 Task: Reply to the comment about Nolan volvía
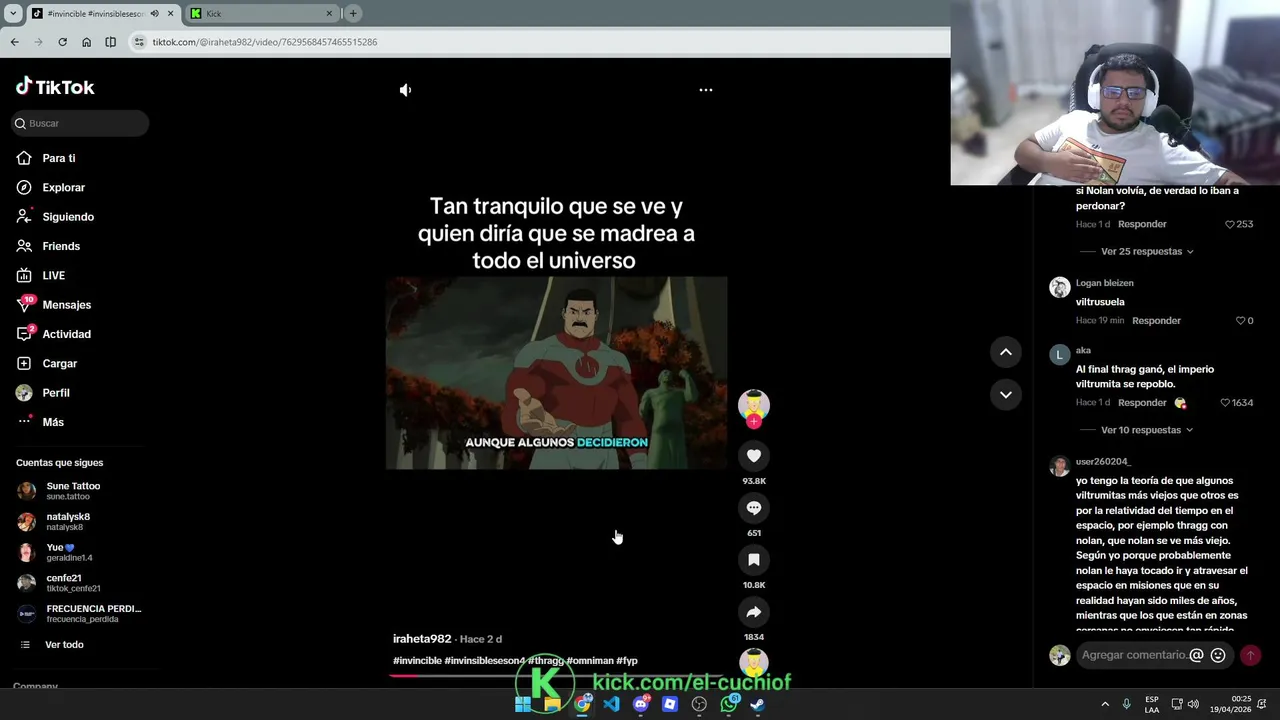point(1142,224)
